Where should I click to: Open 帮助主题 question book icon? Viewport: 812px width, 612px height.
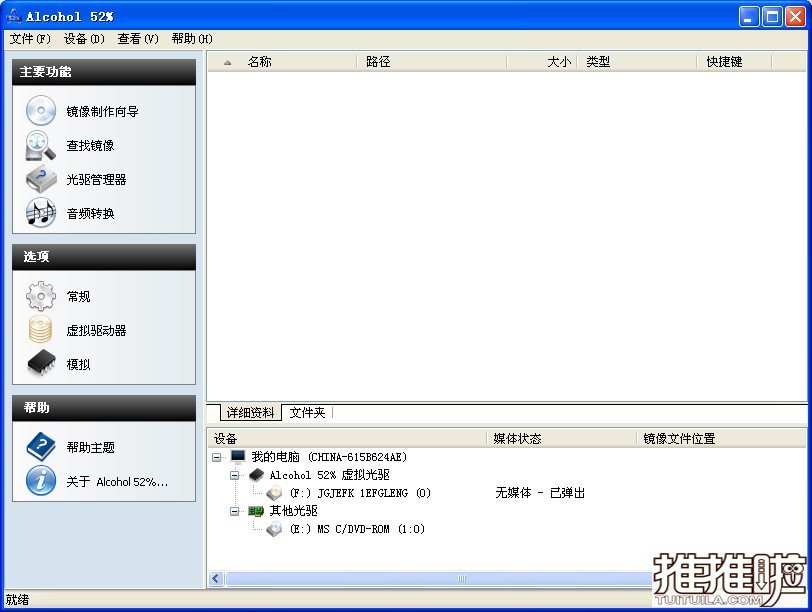click(x=41, y=447)
